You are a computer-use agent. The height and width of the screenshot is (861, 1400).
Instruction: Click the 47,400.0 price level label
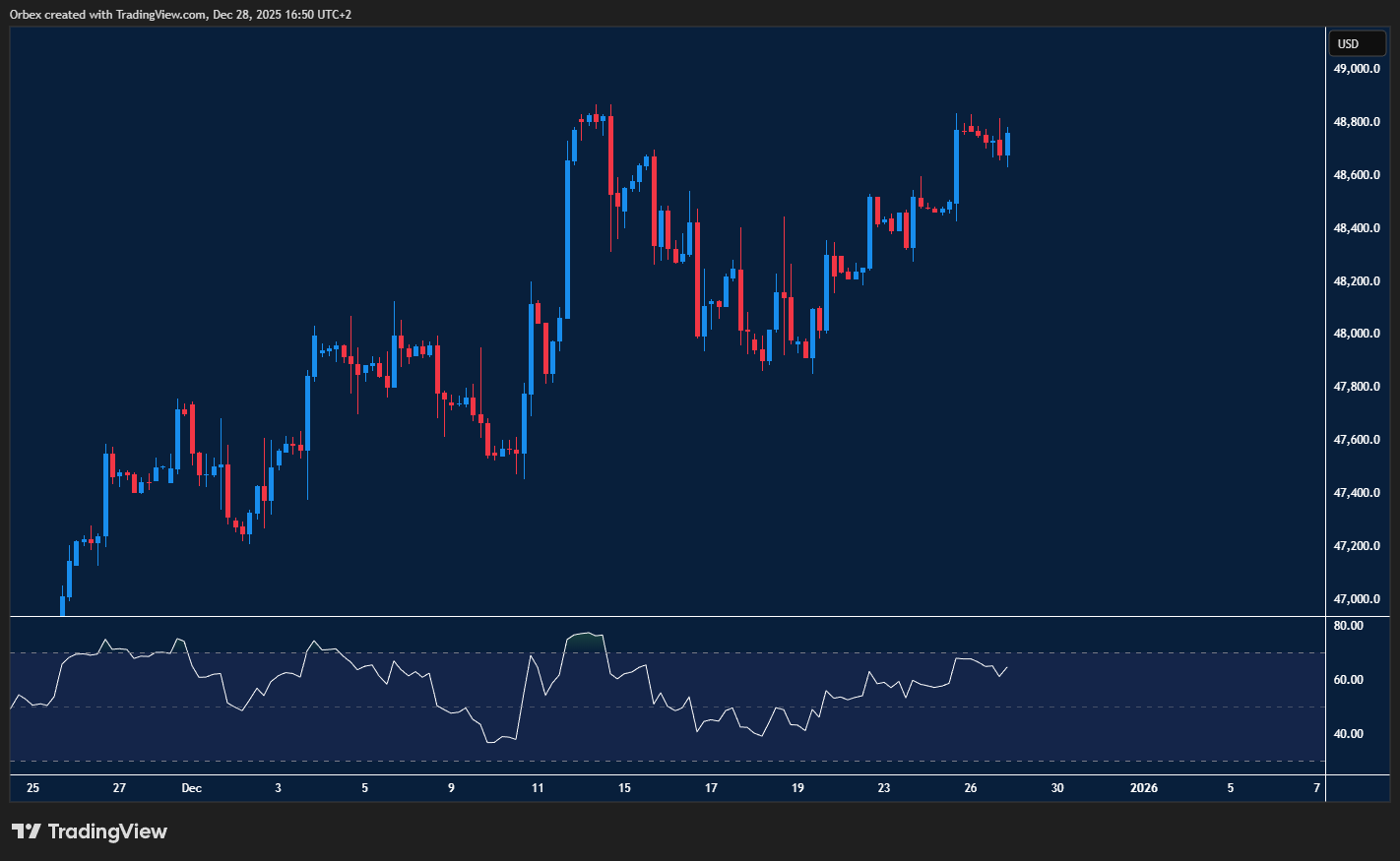1356,493
